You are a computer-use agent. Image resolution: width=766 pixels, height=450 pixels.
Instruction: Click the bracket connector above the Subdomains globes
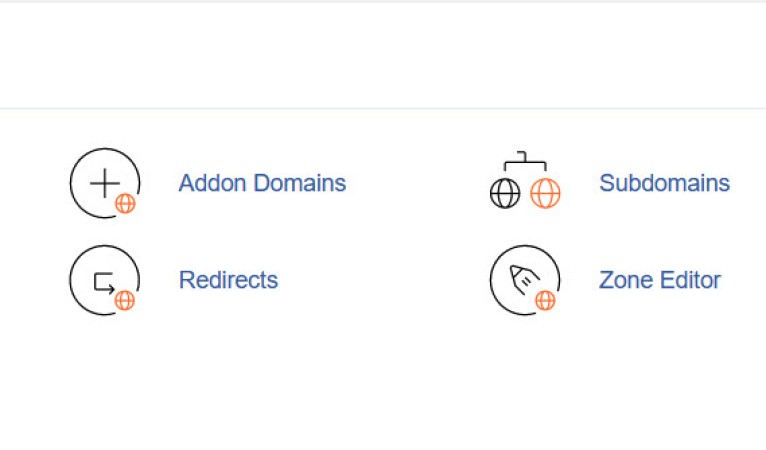coord(525,161)
